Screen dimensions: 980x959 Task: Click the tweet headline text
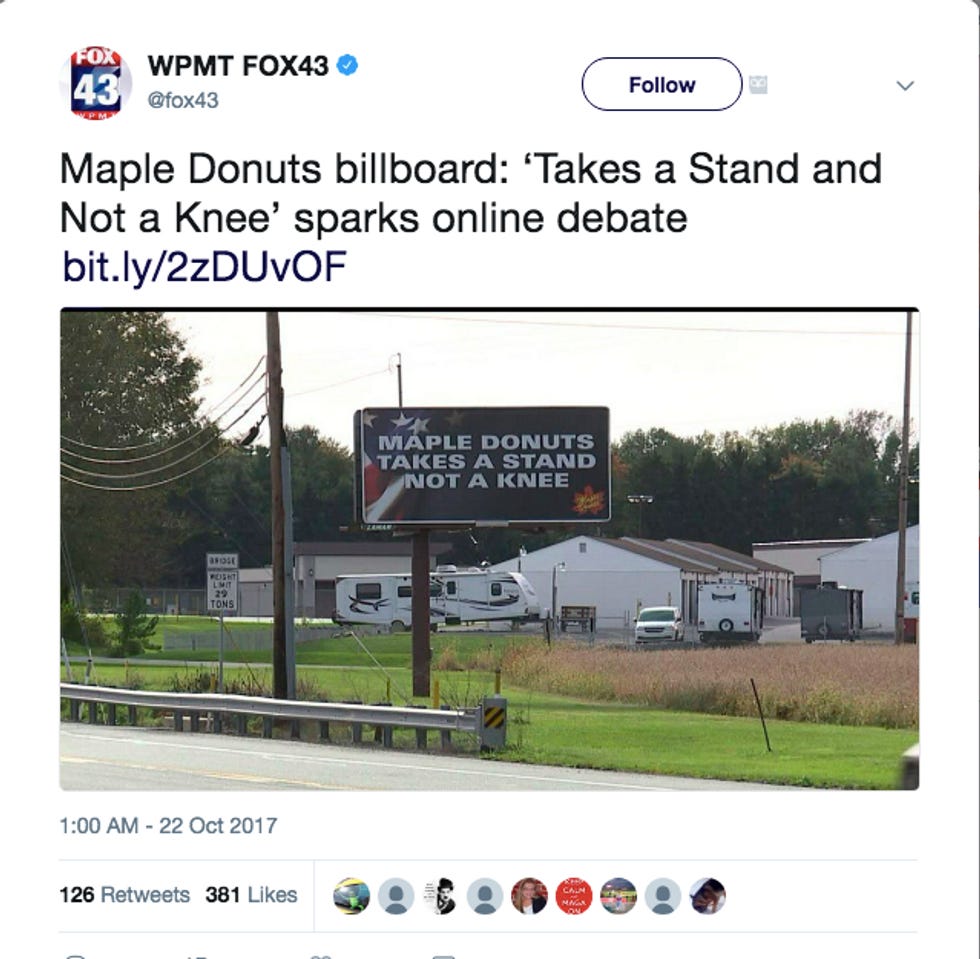[471, 193]
